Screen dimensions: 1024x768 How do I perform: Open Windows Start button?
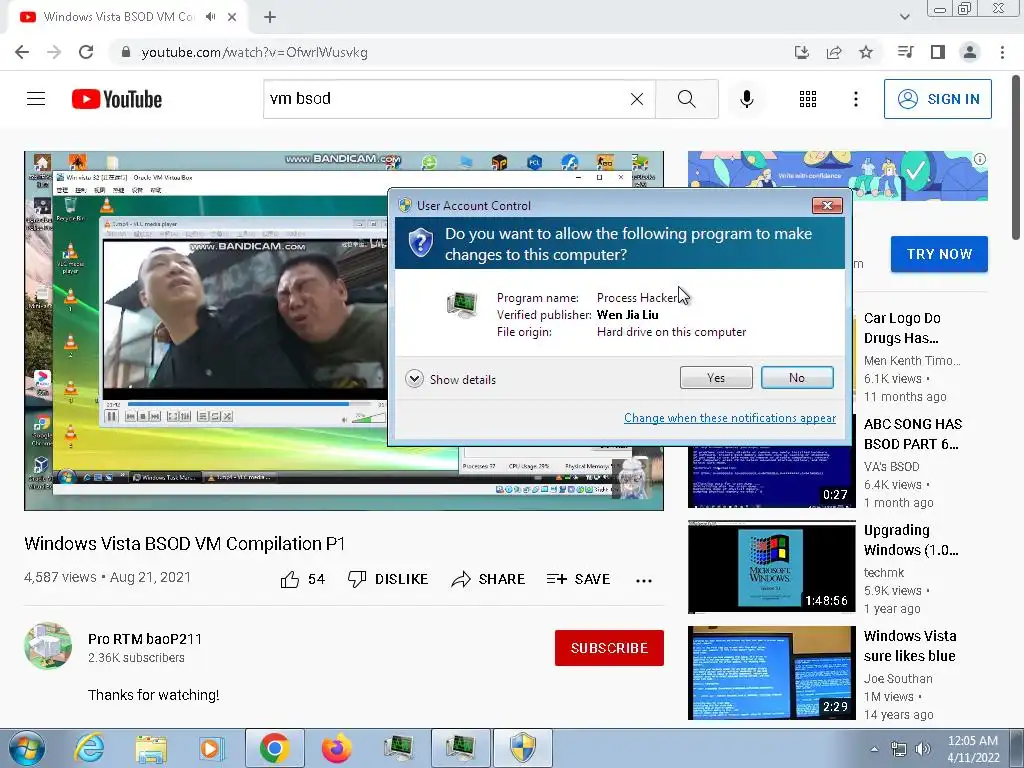pyautogui.click(x=26, y=748)
